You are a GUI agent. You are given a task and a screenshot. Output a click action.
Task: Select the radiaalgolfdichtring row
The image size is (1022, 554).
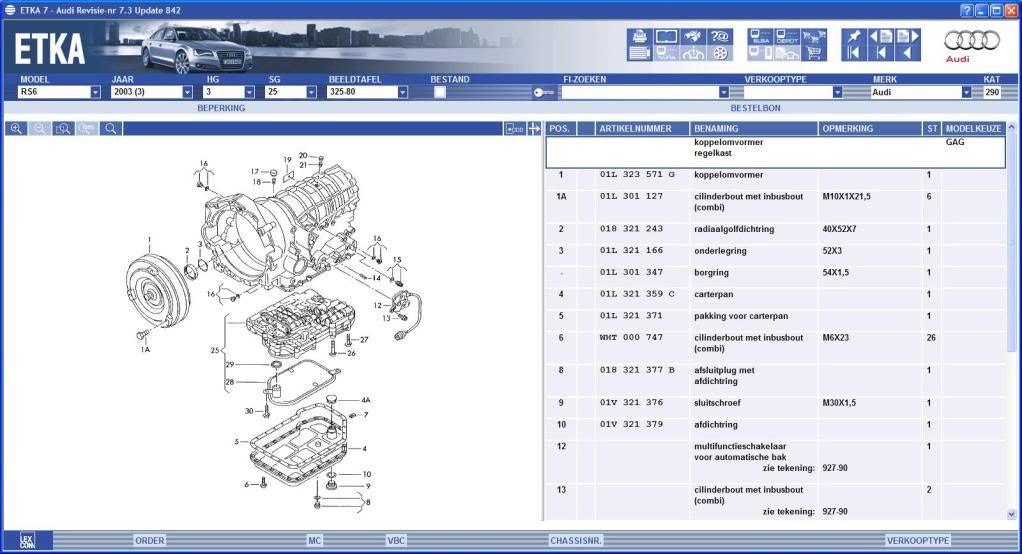tap(776, 229)
